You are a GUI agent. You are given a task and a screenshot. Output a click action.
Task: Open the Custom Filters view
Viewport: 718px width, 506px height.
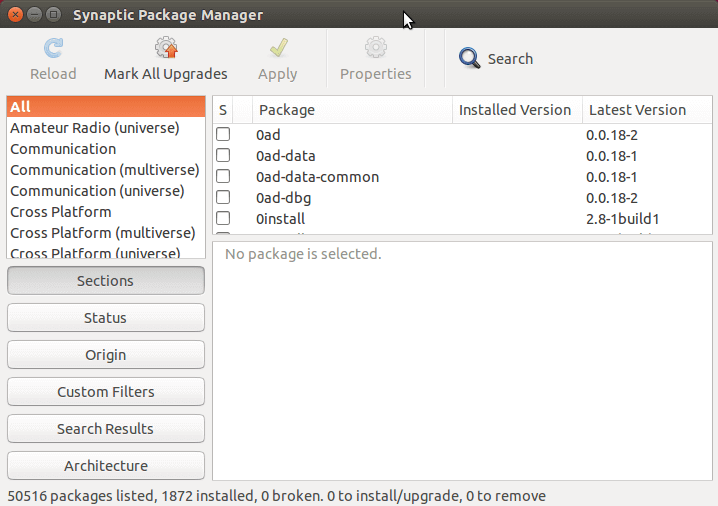[106, 392]
